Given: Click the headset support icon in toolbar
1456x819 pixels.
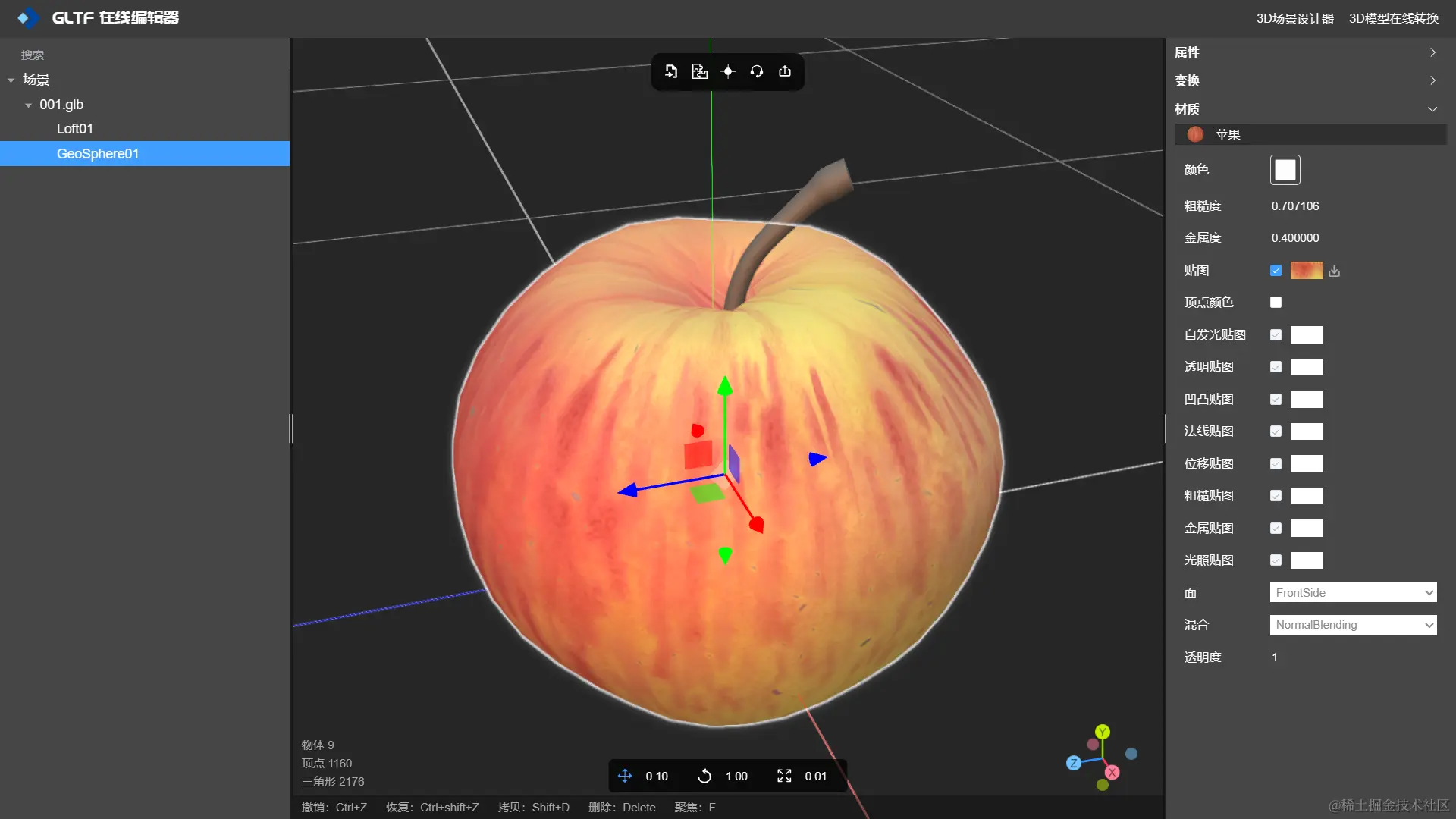Looking at the screenshot, I should 756,71.
